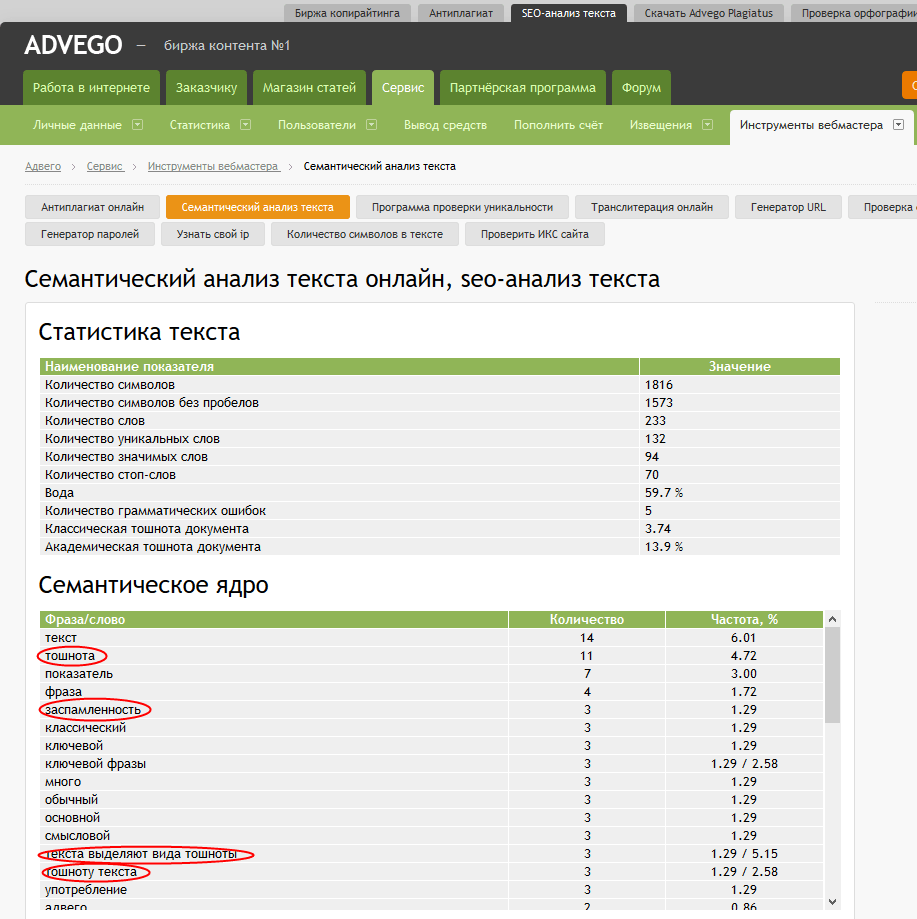Open the Статистика dropdown arrow
Viewport: 917px width, 919px height.
coord(245,125)
